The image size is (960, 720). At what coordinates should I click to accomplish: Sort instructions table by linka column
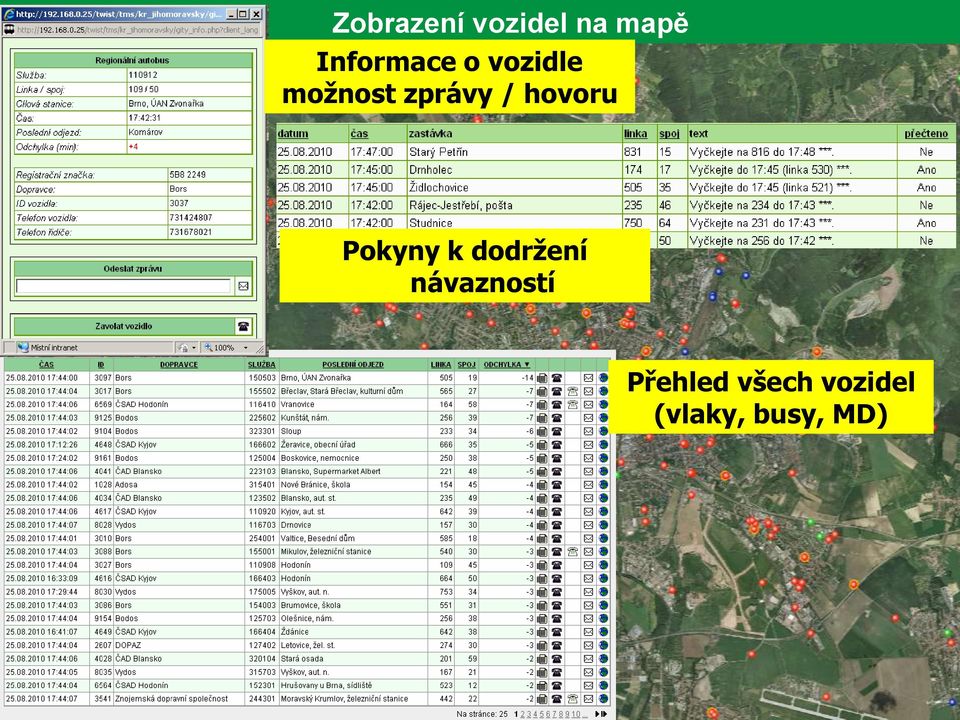click(636, 133)
